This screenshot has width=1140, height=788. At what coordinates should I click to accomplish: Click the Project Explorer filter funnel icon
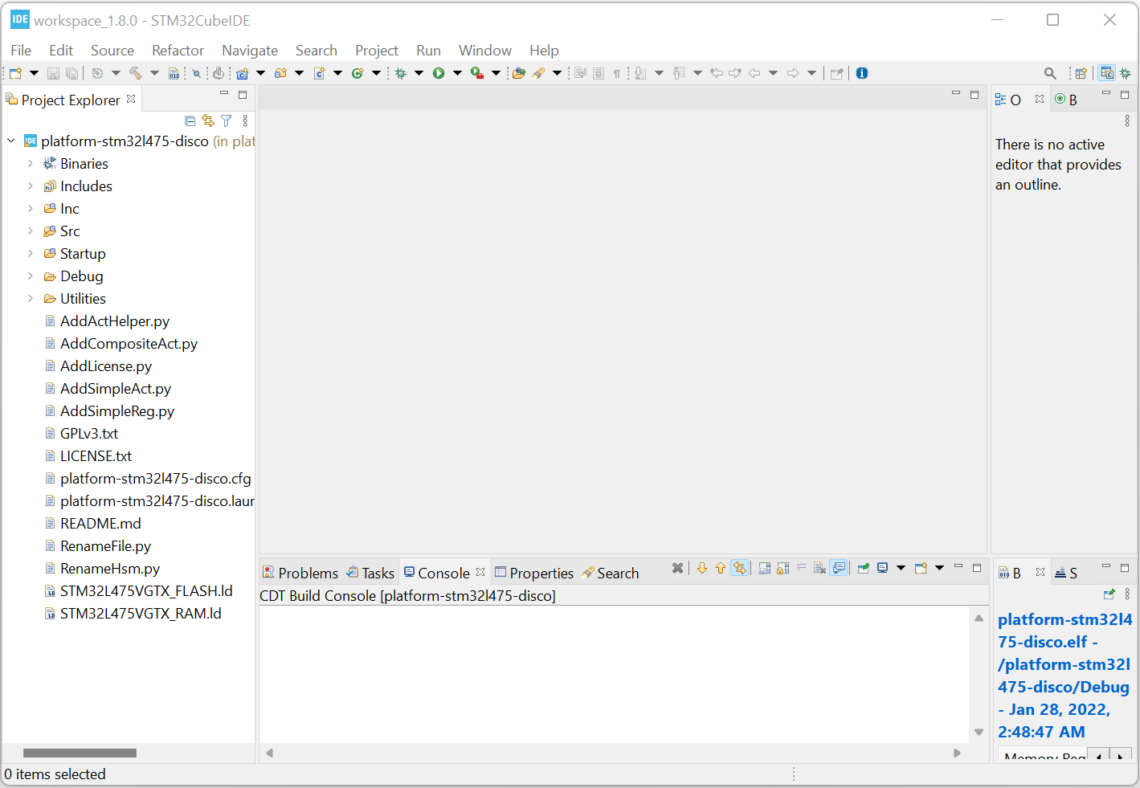226,121
